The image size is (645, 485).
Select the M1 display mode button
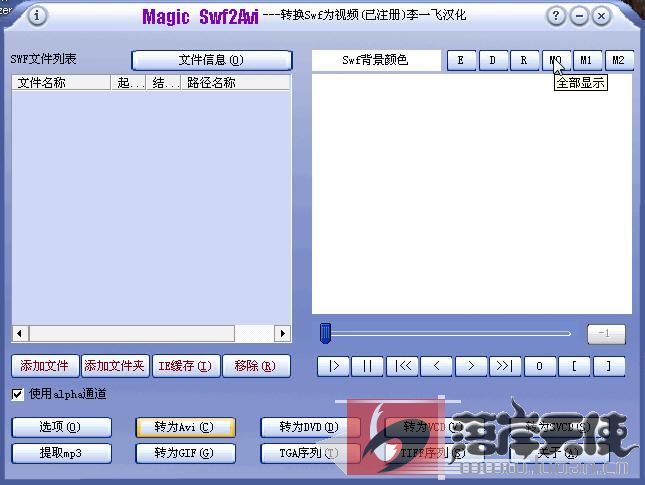pos(587,60)
